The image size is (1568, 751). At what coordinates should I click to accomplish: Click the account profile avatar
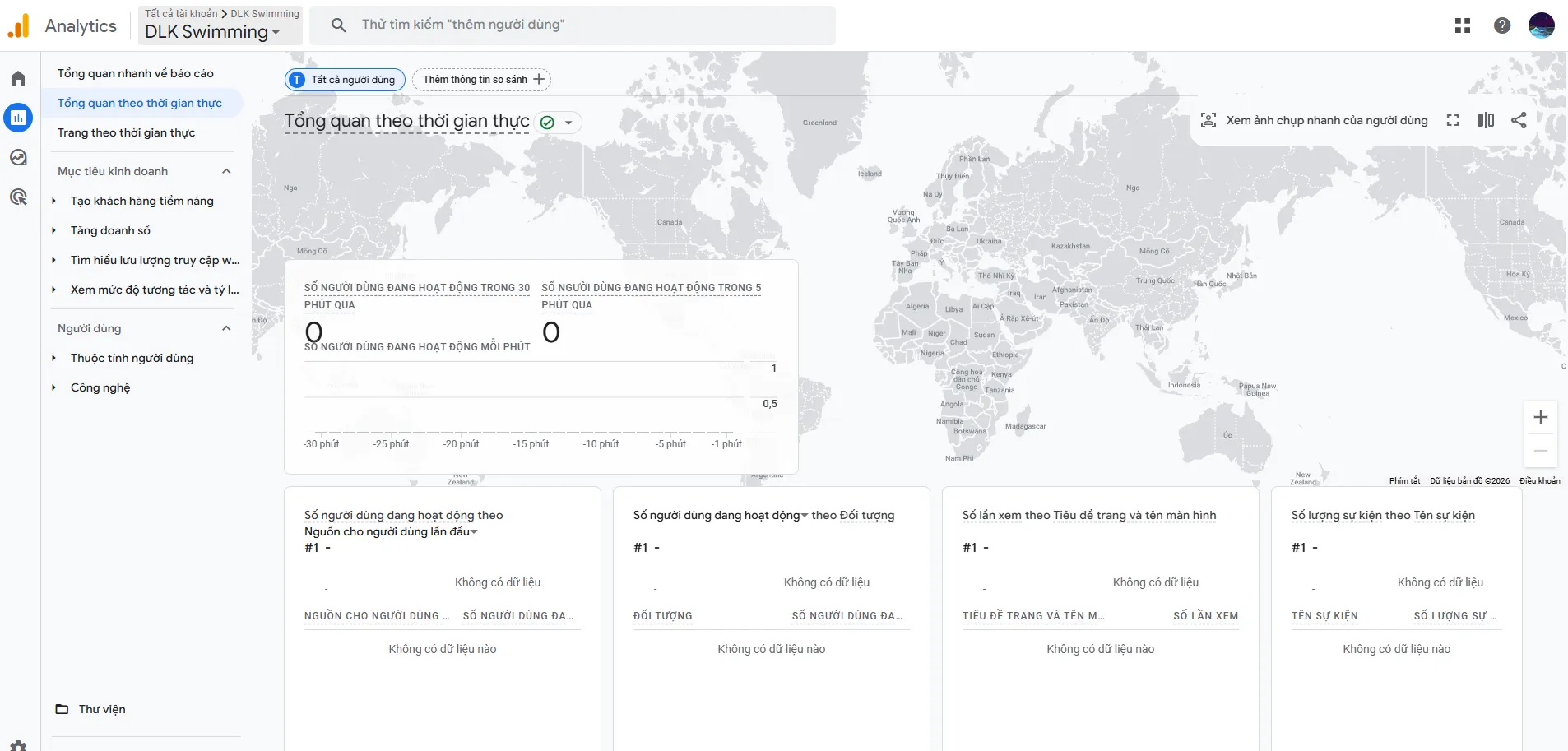click(x=1542, y=25)
